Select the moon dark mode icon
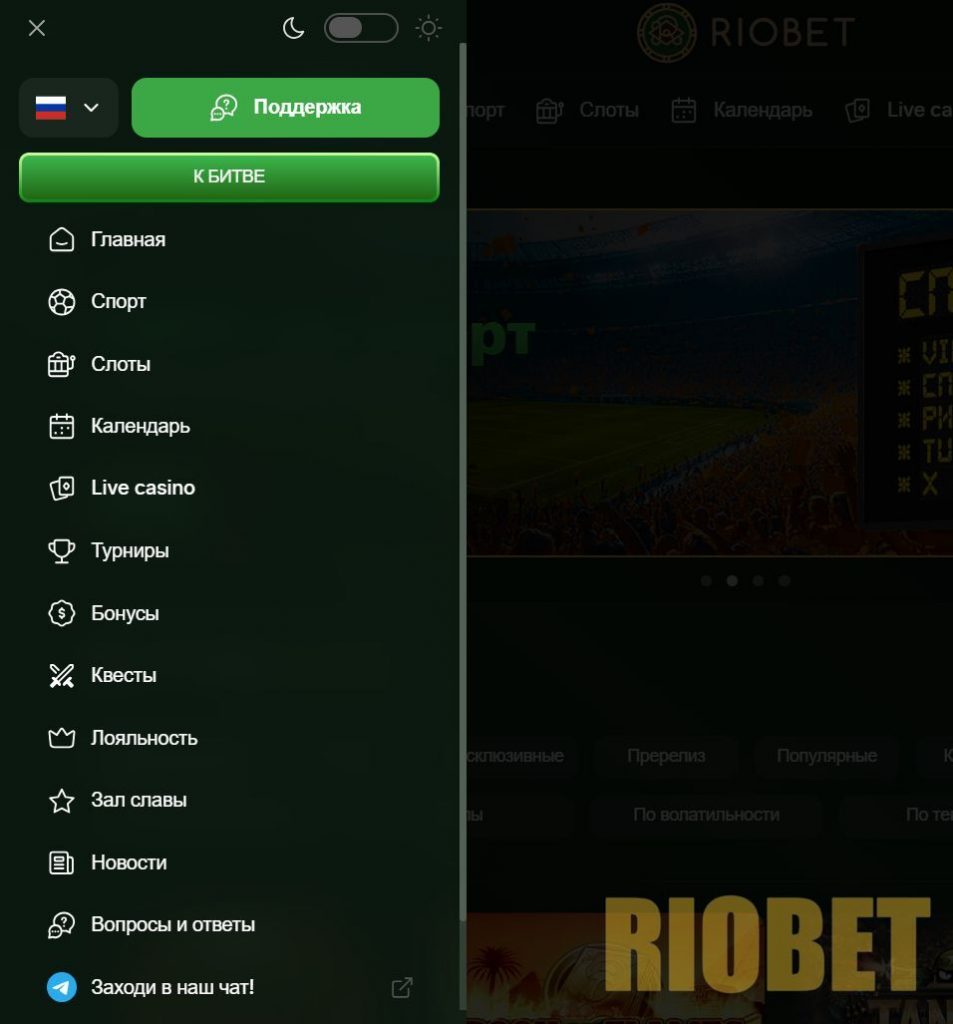This screenshot has height=1024, width=953. pos(293,28)
